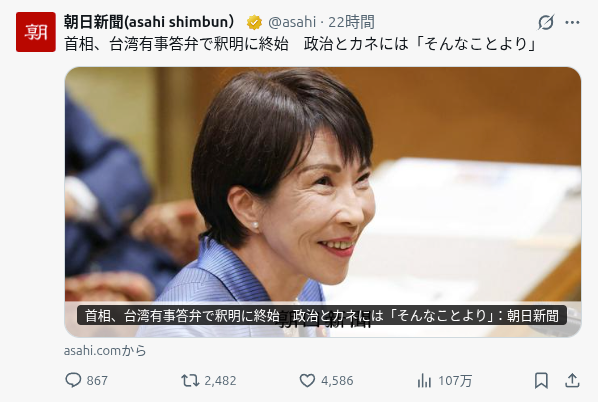Open the @asahi handle link

[292, 22]
